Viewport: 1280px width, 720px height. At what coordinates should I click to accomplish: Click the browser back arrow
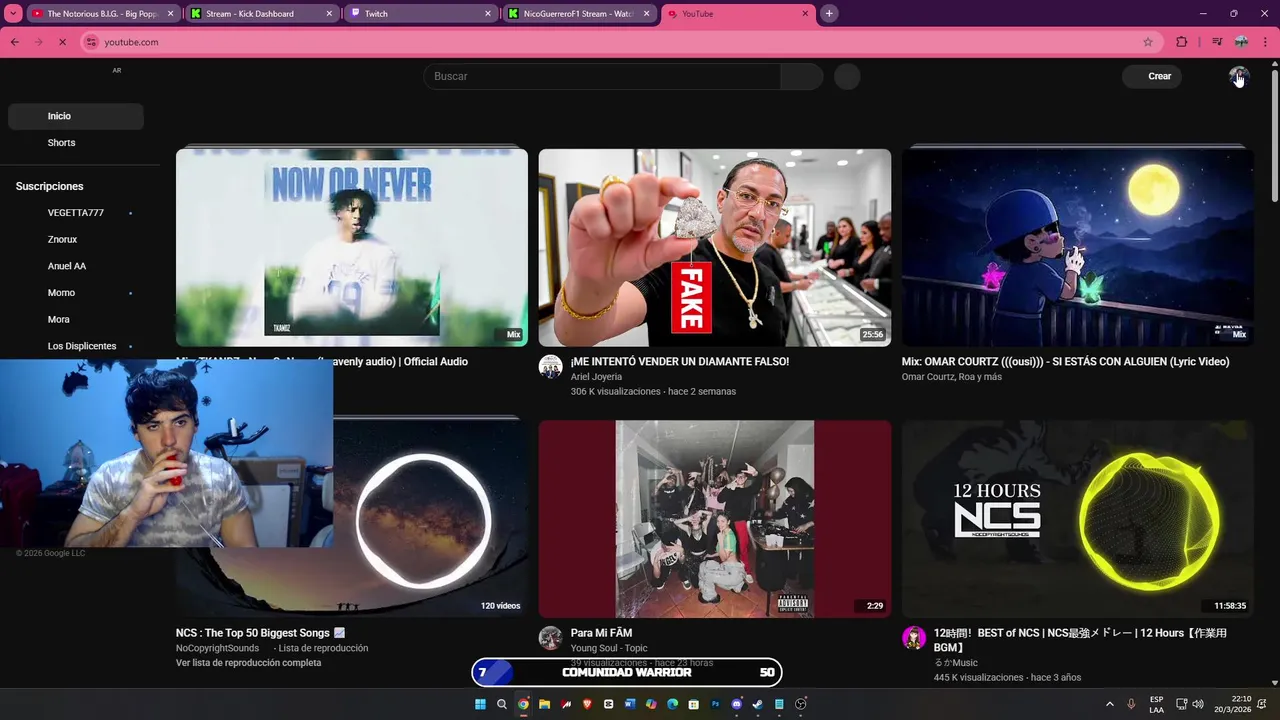click(x=15, y=42)
